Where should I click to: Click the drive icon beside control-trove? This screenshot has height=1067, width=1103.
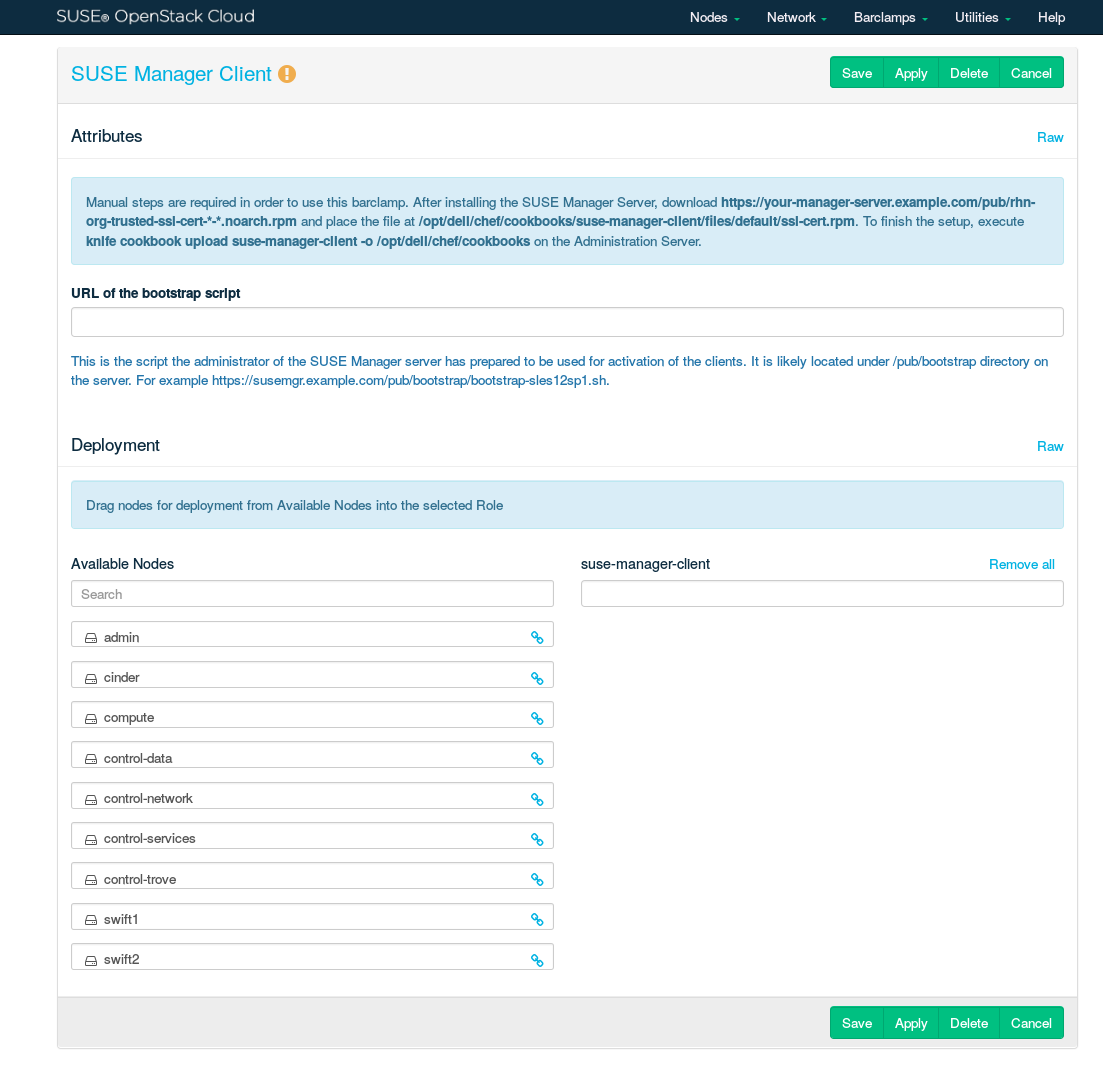click(91, 880)
